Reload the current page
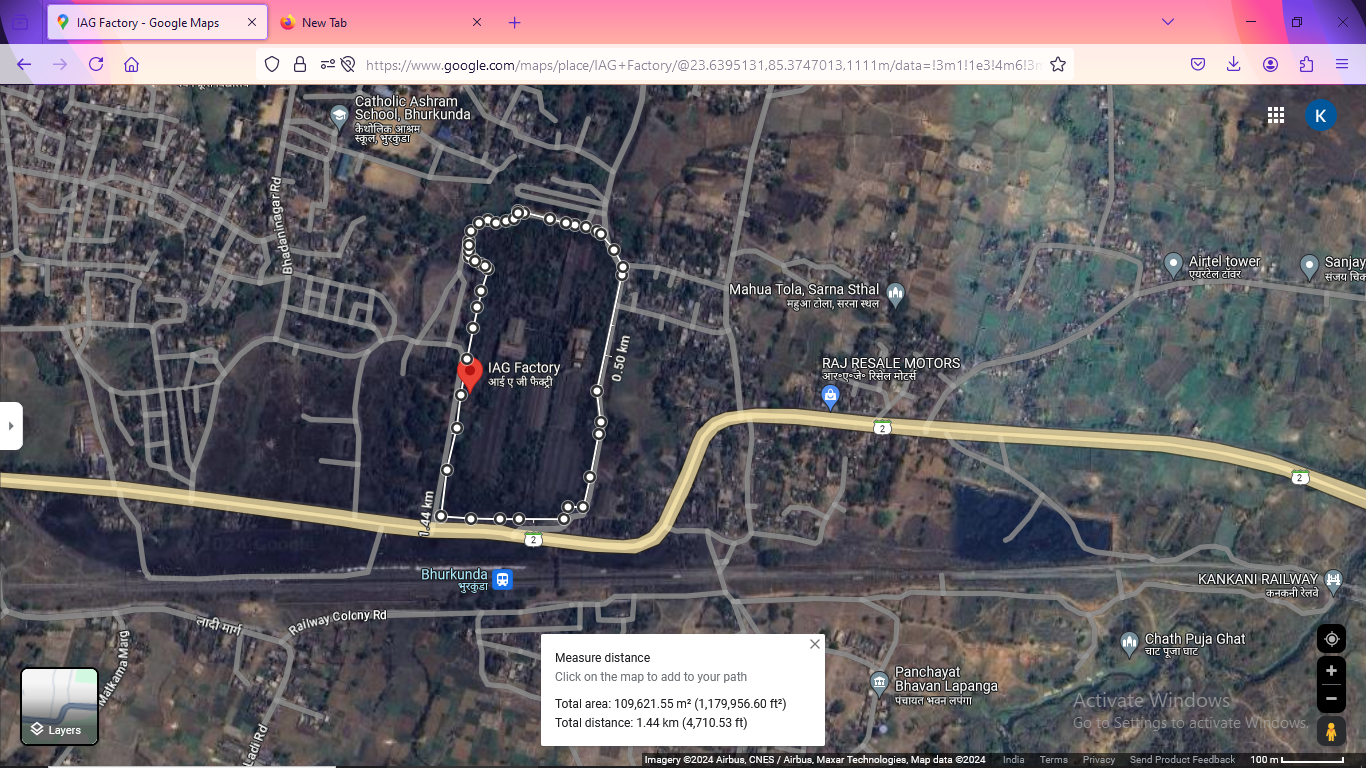 coord(96,64)
